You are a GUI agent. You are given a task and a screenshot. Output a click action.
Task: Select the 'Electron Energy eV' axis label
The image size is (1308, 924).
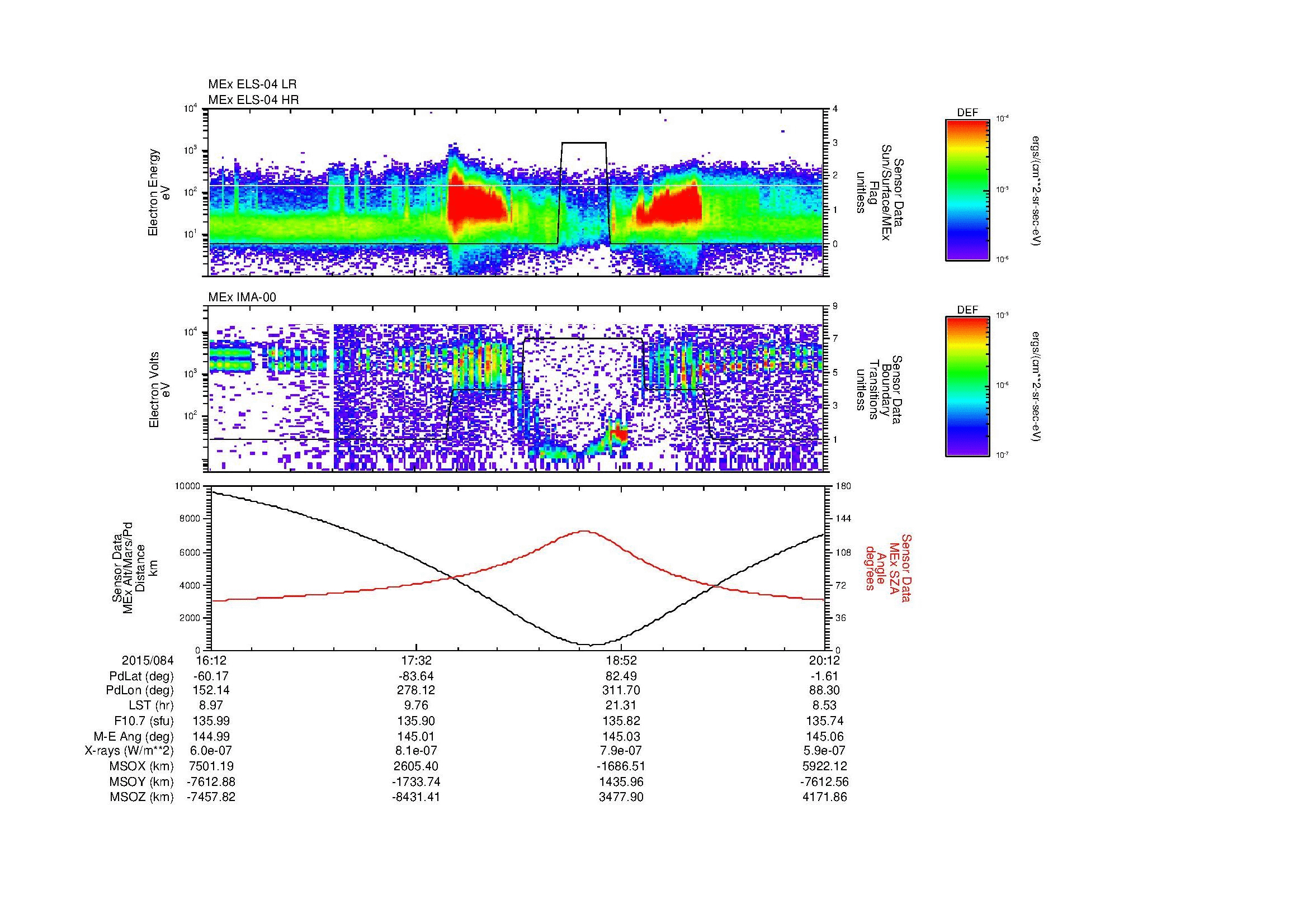tap(159, 192)
